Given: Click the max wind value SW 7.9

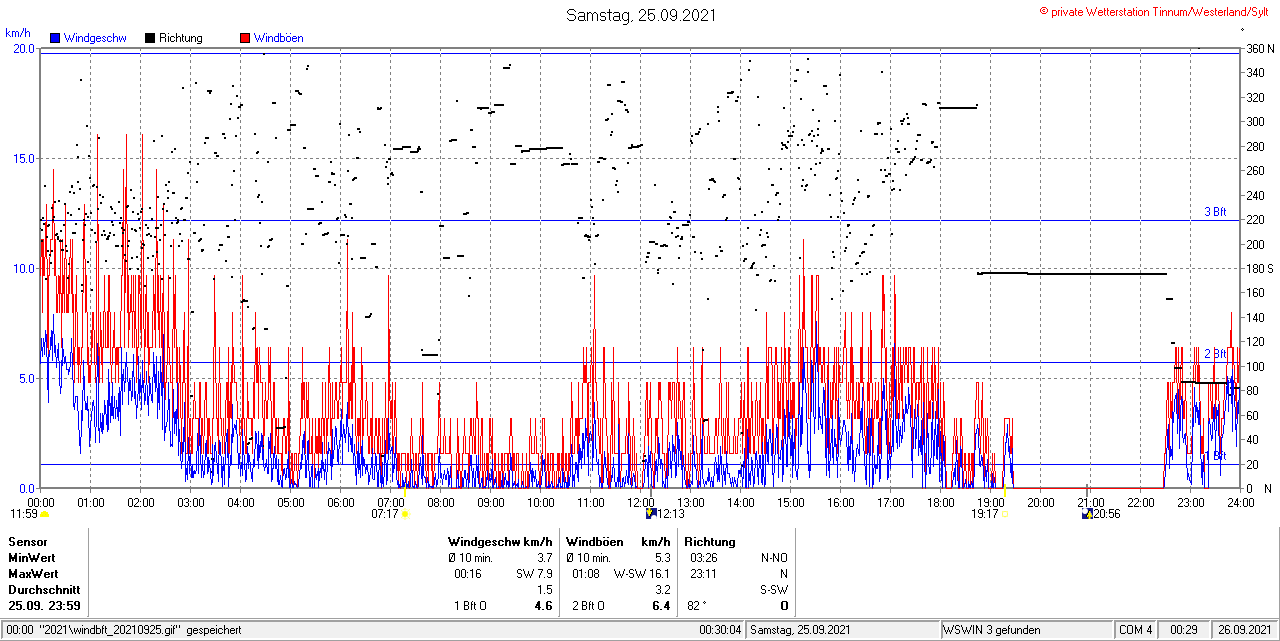Looking at the screenshot, I should [x=535, y=574].
